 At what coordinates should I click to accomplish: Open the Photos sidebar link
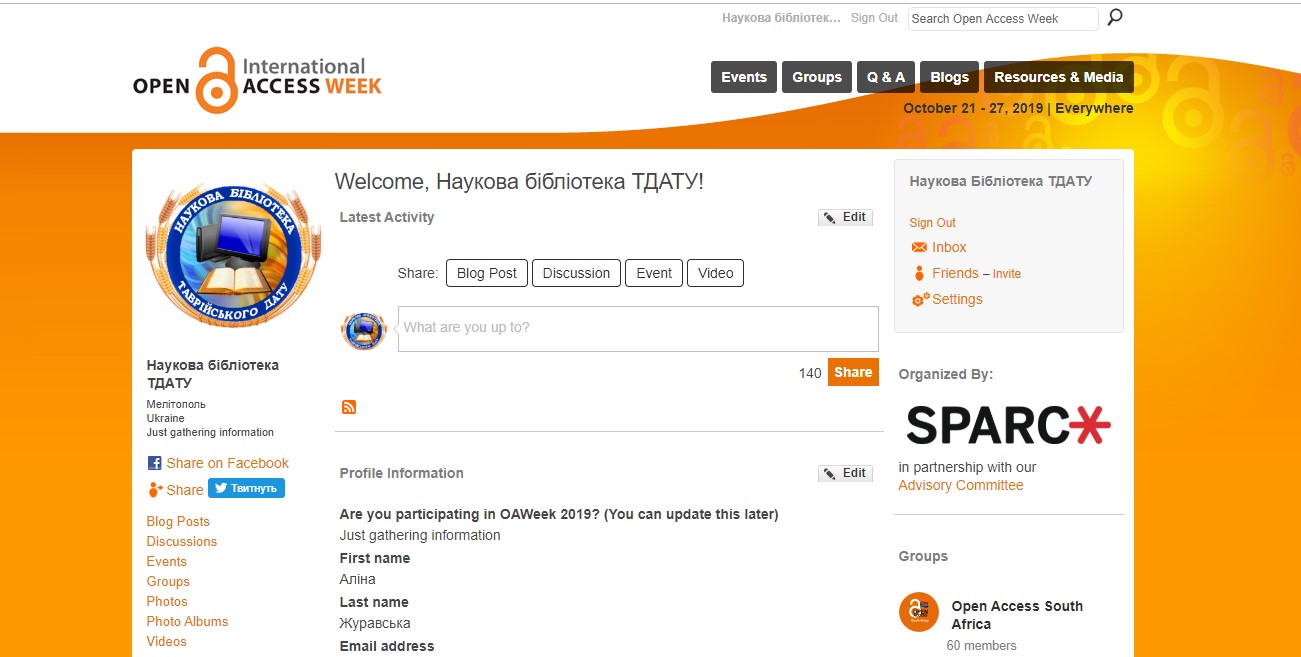click(x=167, y=601)
